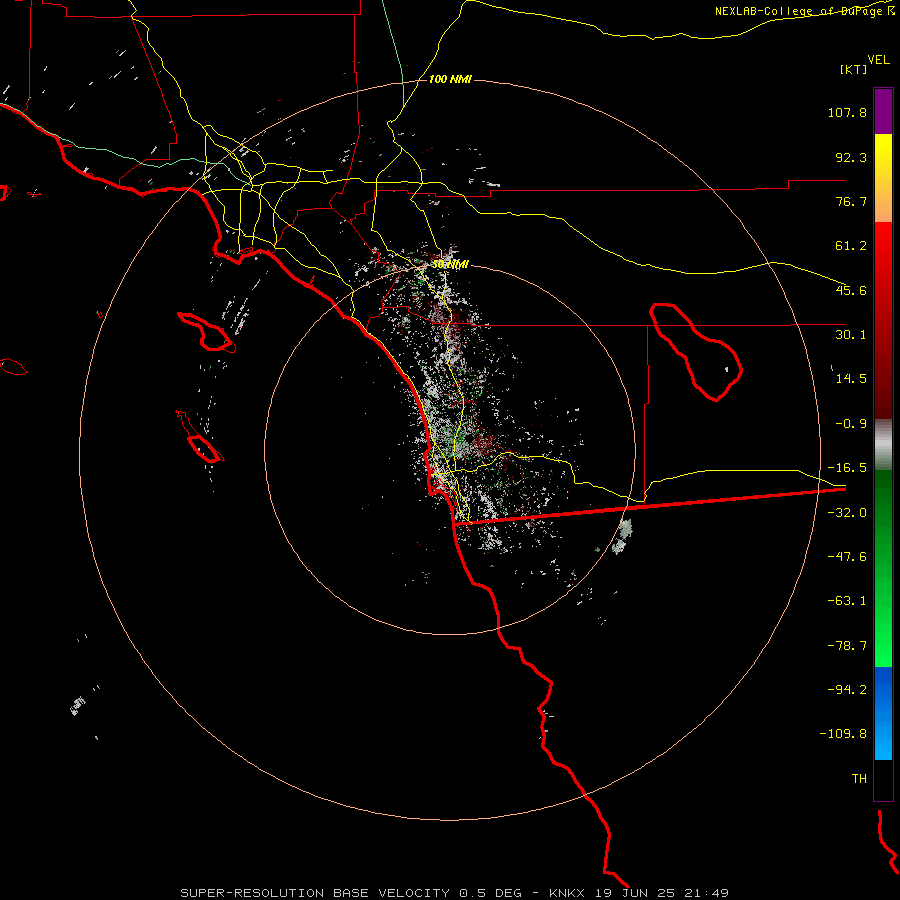This screenshot has height=900, width=900.
Task: Pick the purple segment of the velocity color bar
Action: 883,111
